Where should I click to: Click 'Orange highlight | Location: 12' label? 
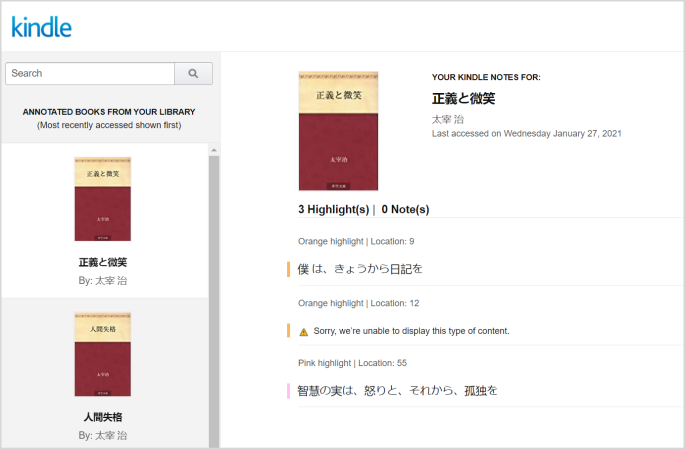click(359, 303)
